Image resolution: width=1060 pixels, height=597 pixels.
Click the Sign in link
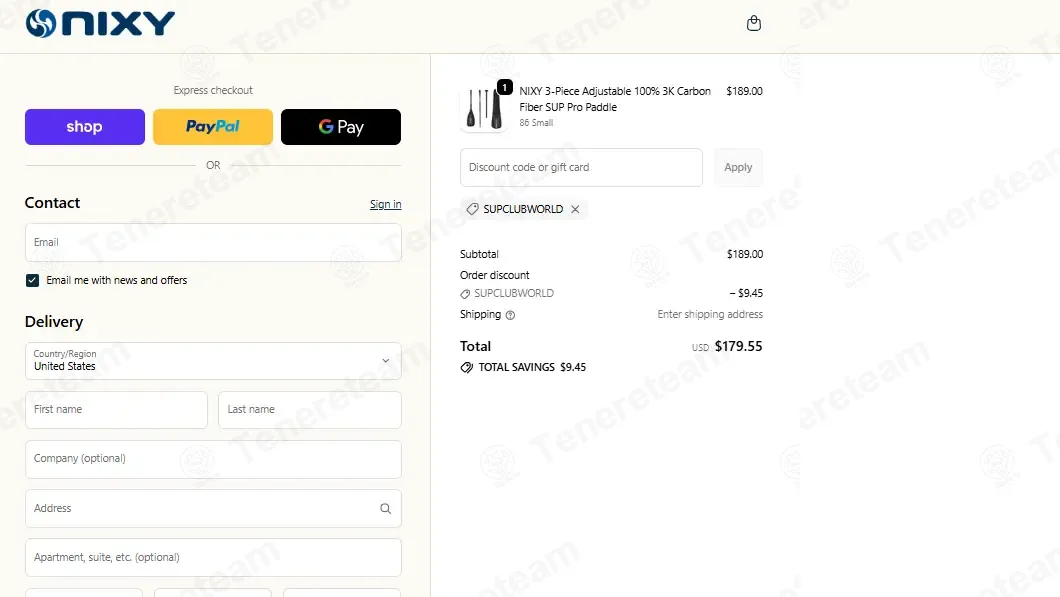385,204
